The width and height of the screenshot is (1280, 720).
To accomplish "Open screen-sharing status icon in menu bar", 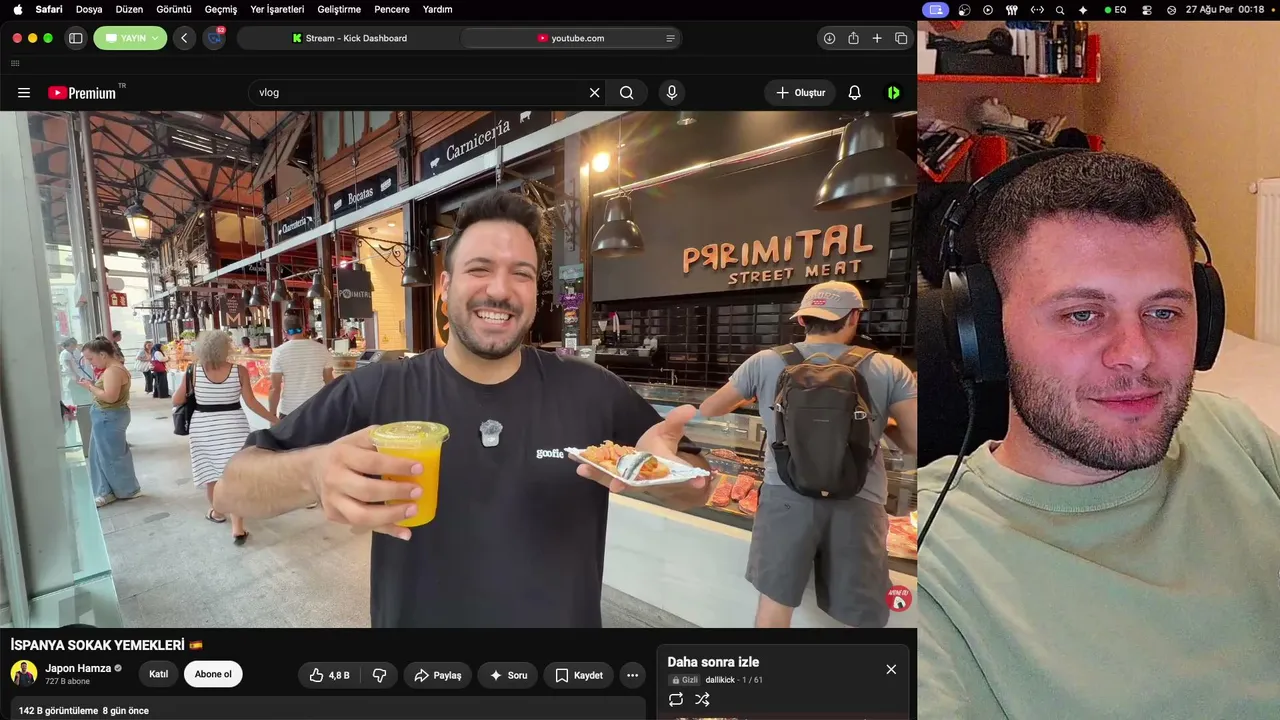I will [x=935, y=9].
